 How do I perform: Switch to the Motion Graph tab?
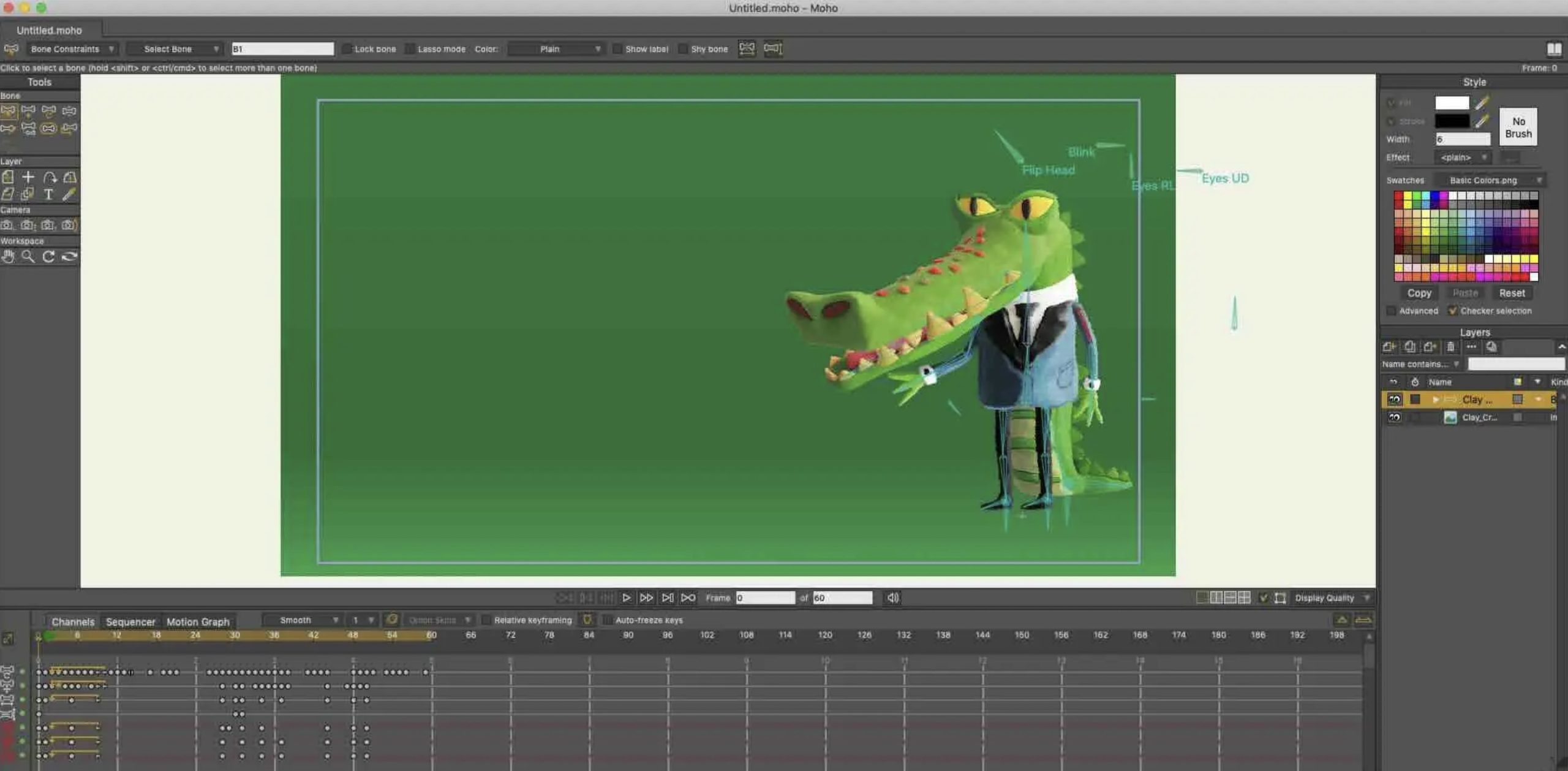pyautogui.click(x=198, y=621)
